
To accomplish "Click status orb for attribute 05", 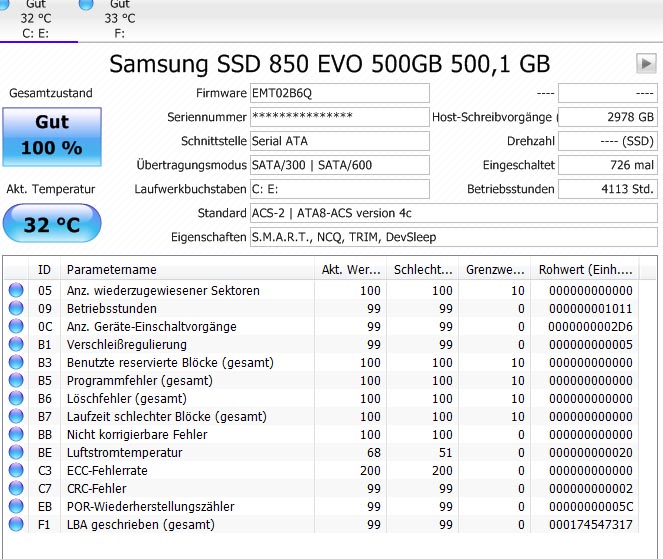I will 16,290.
